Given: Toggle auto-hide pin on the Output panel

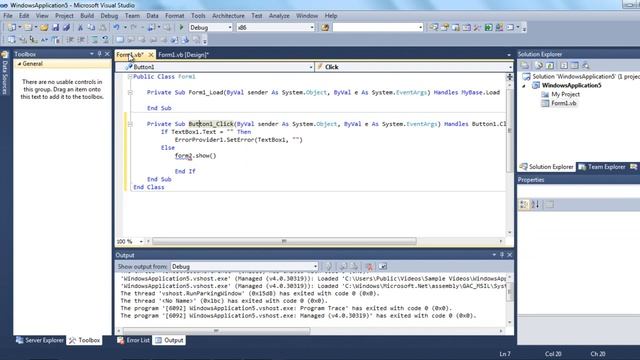Looking at the screenshot, I should (x=502, y=255).
